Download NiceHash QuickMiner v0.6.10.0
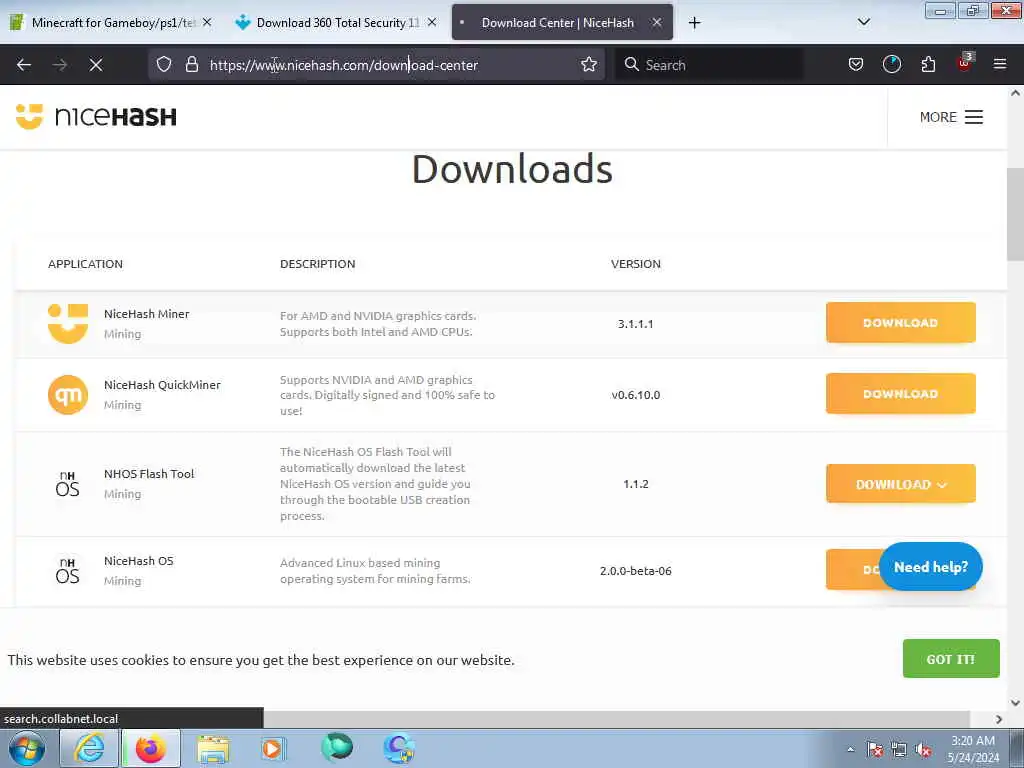 [x=901, y=394]
